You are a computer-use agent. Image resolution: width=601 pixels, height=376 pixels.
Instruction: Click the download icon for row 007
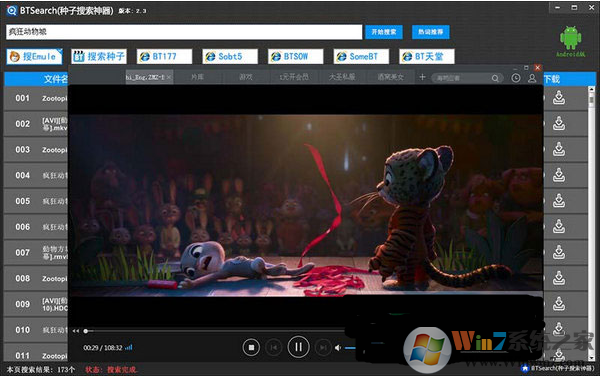(x=559, y=252)
